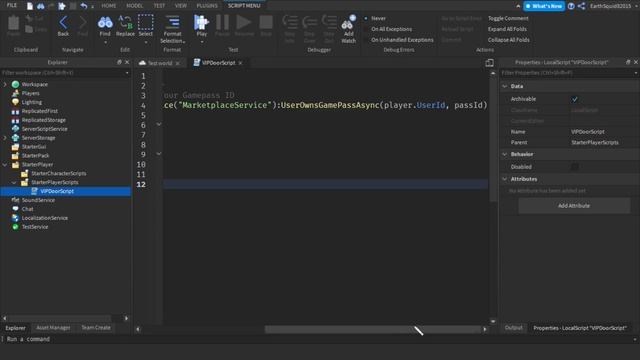Select the Lighting service

click(31, 102)
